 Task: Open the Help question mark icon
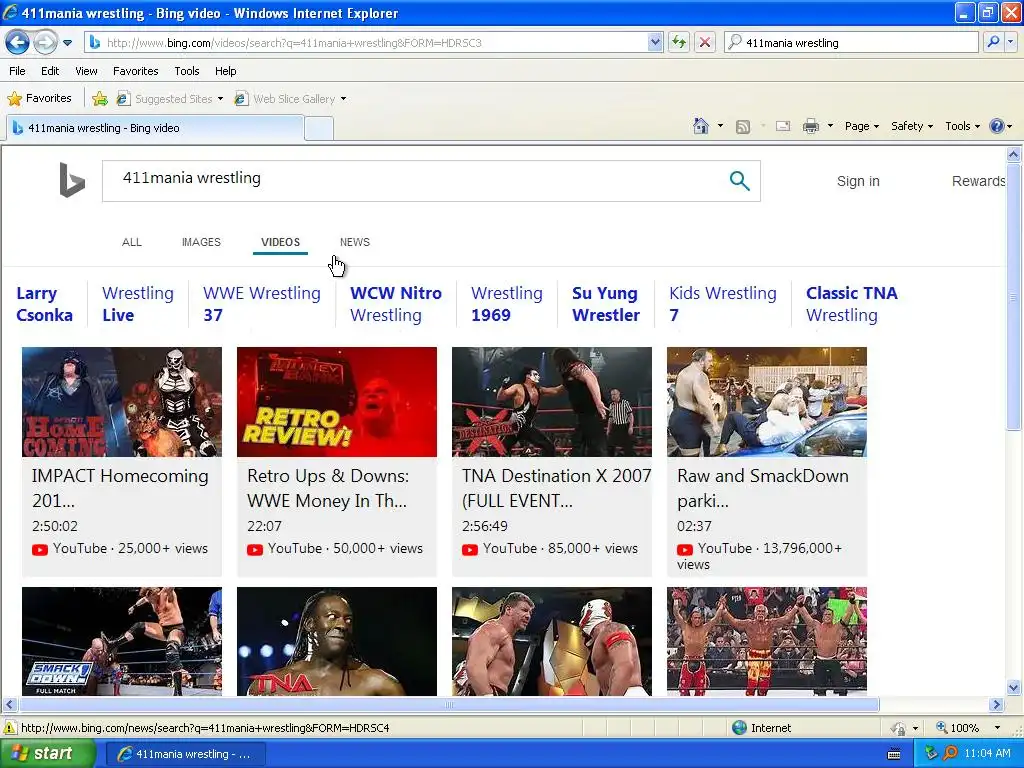1000,126
